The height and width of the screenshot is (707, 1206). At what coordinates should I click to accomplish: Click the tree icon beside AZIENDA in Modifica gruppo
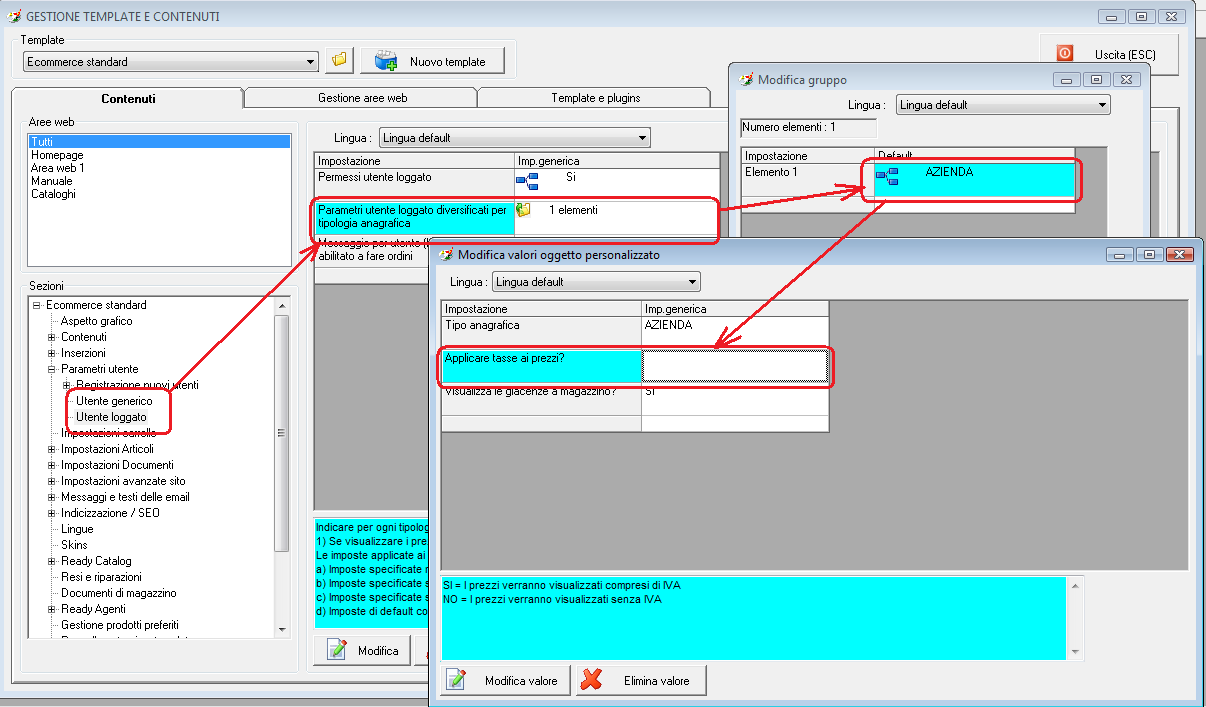coord(887,177)
